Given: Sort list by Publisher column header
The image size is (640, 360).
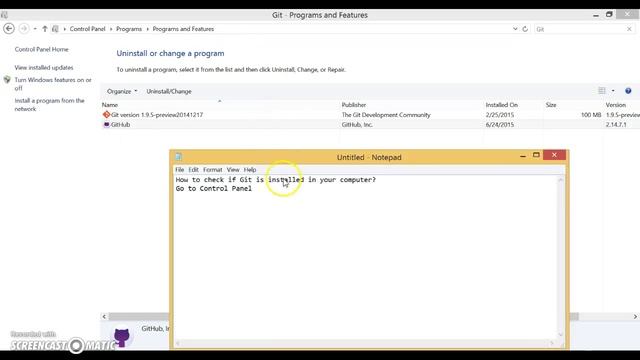Looking at the screenshot, I should [354, 105].
